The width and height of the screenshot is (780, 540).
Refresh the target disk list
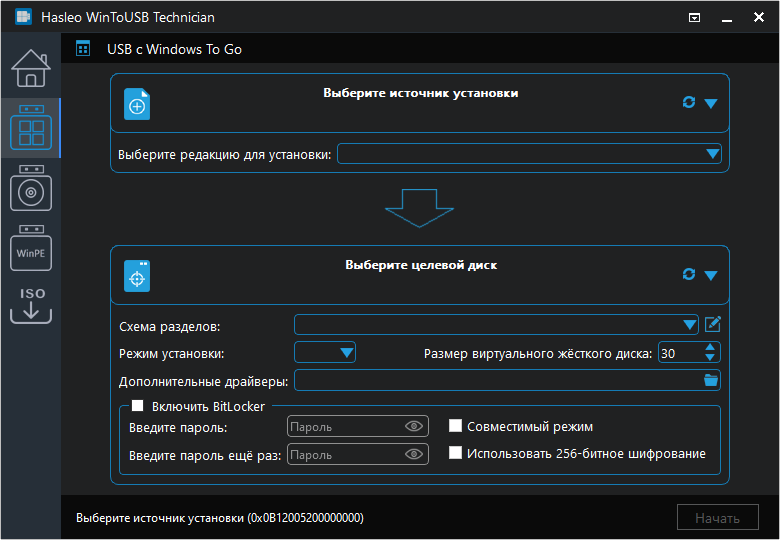point(688,274)
